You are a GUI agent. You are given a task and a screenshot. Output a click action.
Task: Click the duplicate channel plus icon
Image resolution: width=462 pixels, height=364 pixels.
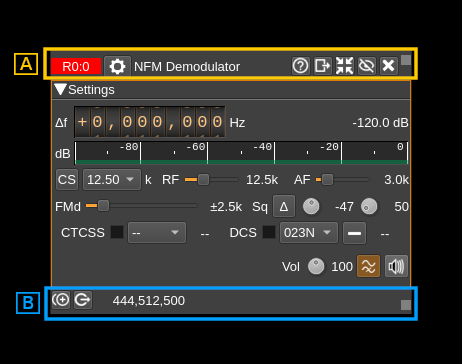click(61, 300)
